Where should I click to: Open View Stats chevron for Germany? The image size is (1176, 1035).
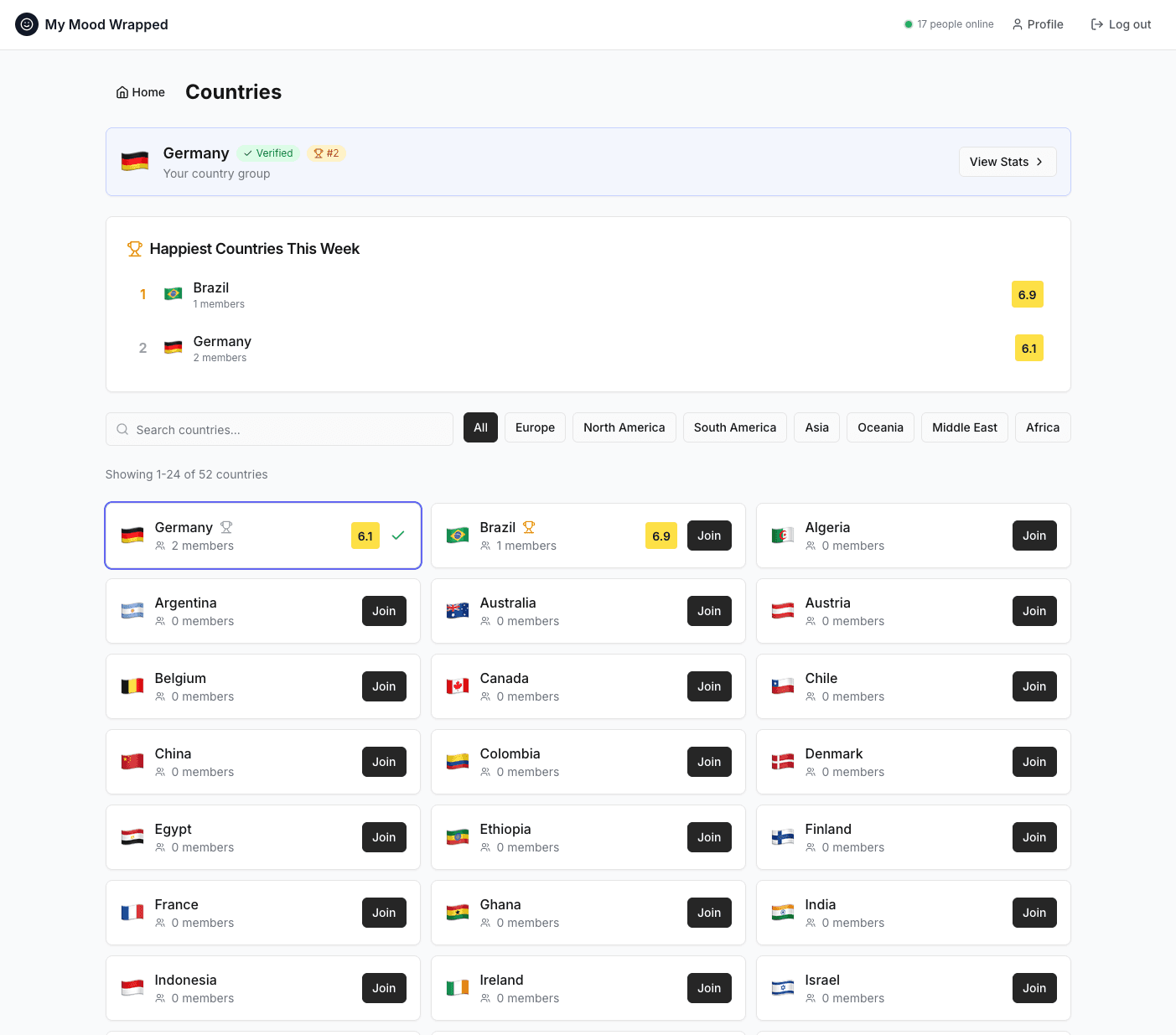1039,162
